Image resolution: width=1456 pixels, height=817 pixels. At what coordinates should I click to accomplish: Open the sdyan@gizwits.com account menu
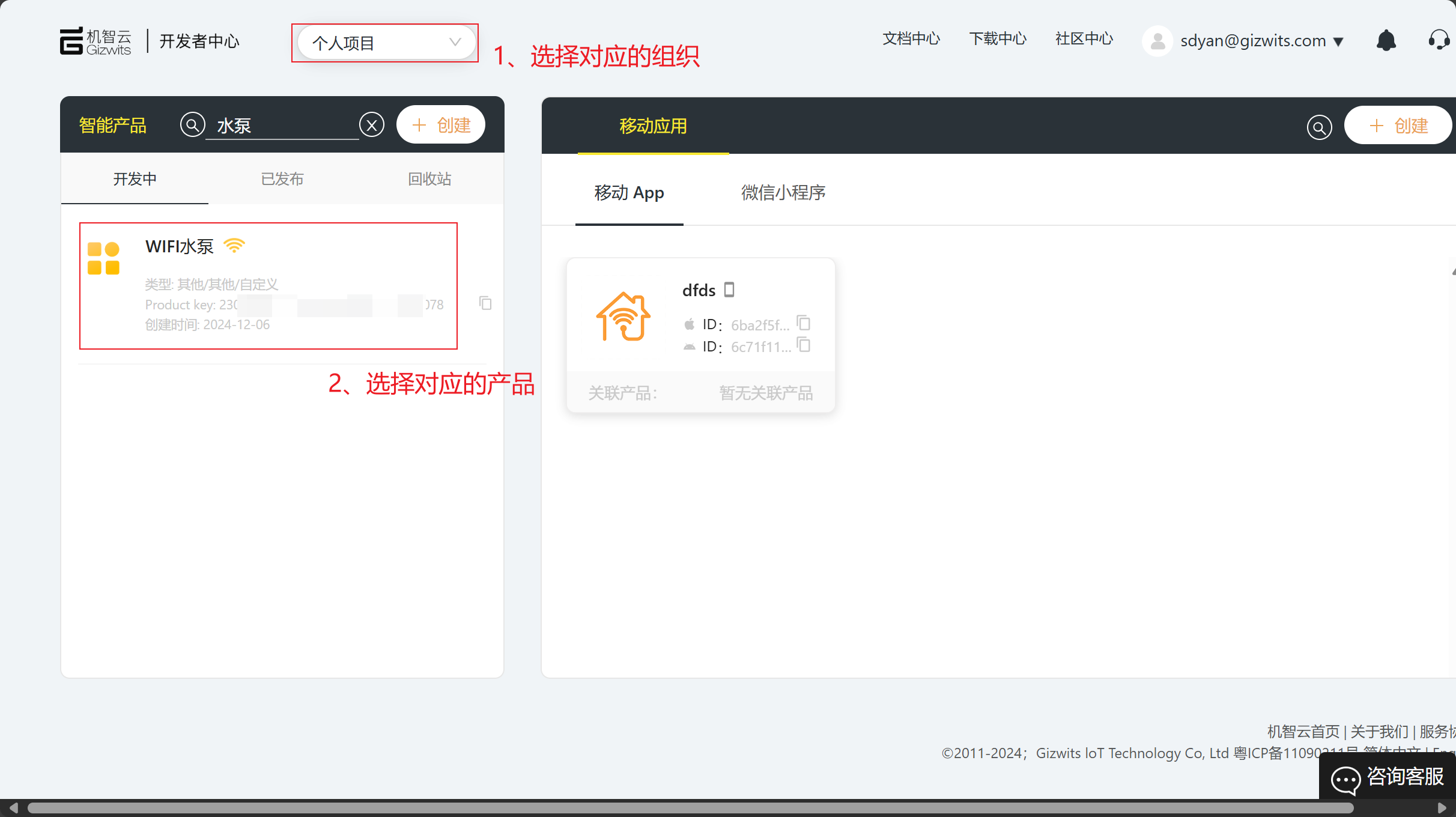1252,41
